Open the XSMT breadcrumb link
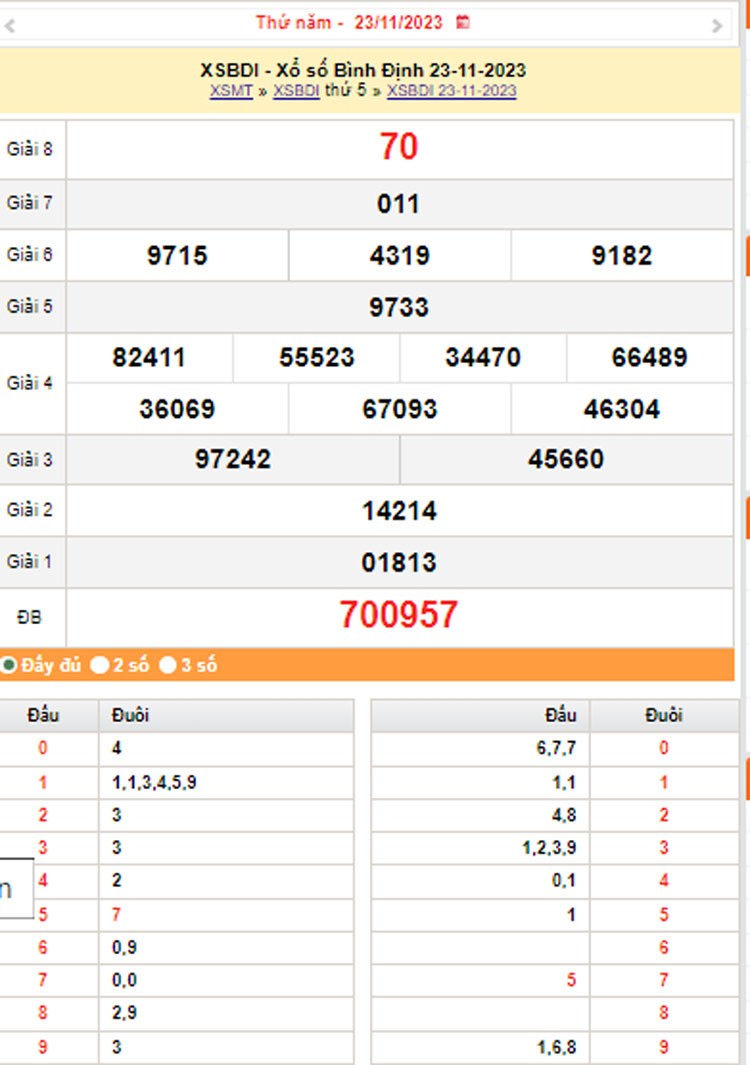 coord(231,91)
